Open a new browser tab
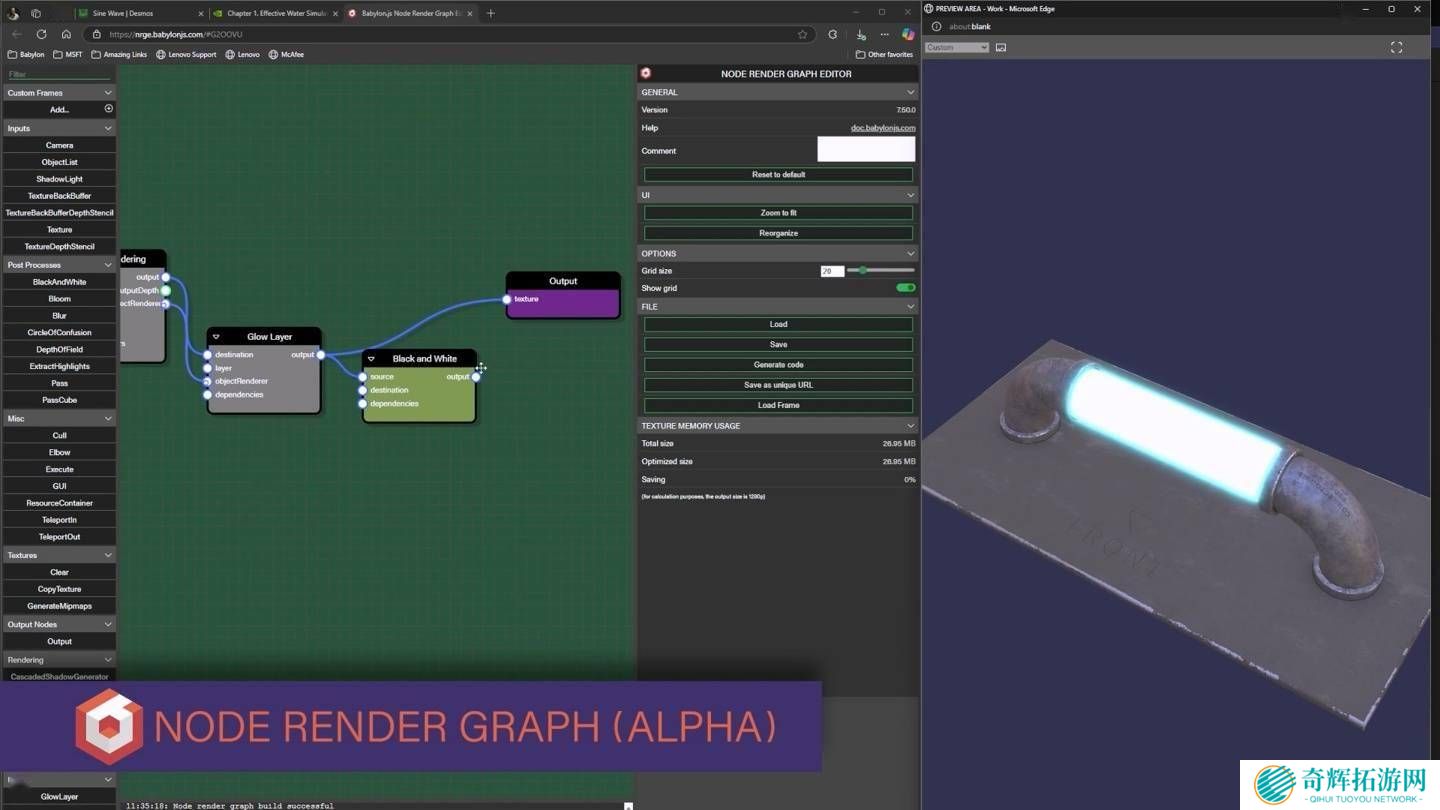Image resolution: width=1440 pixels, height=810 pixels. (x=490, y=13)
